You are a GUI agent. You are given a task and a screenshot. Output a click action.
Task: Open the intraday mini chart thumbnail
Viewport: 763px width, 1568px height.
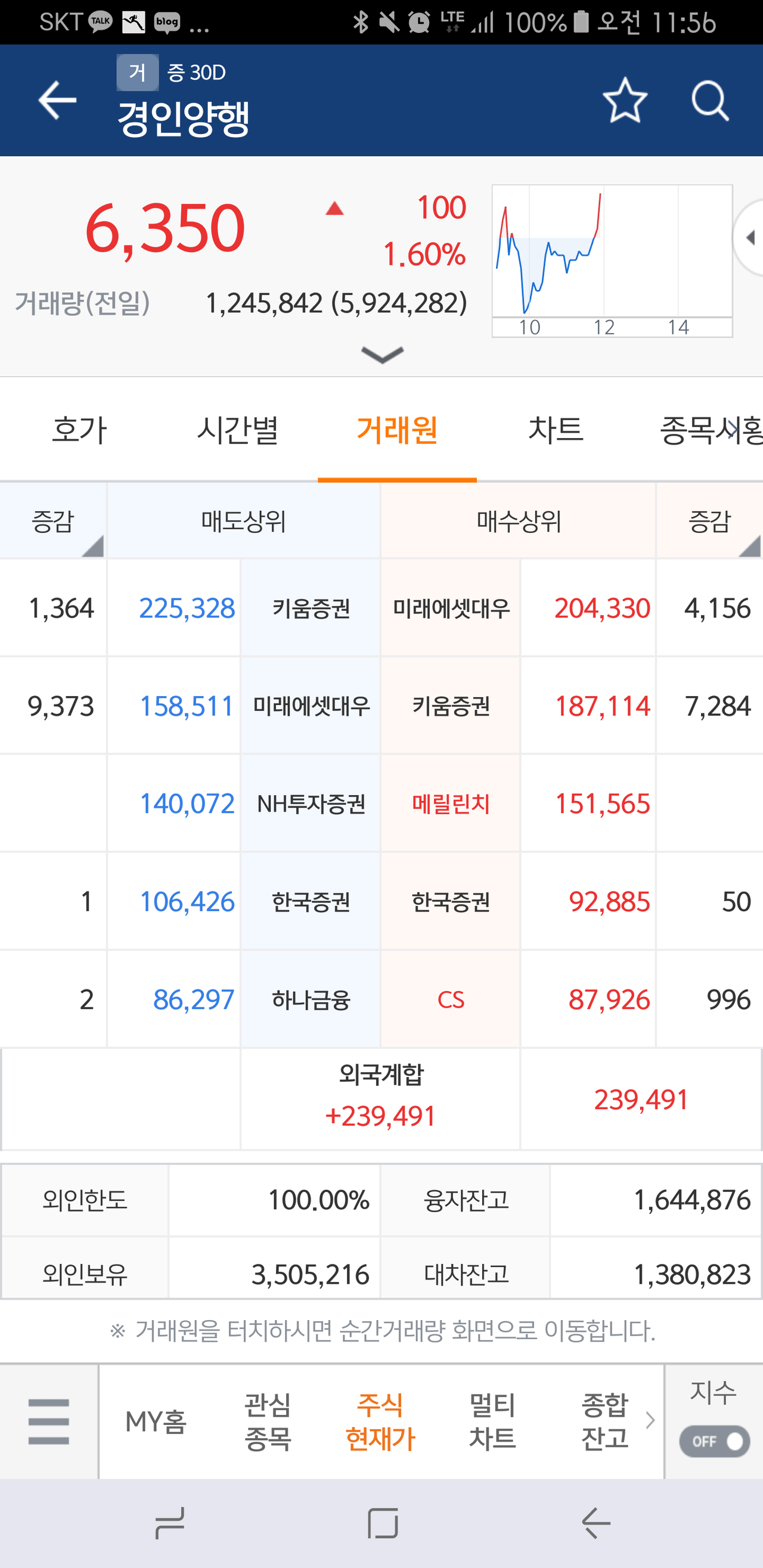pyautogui.click(x=612, y=260)
